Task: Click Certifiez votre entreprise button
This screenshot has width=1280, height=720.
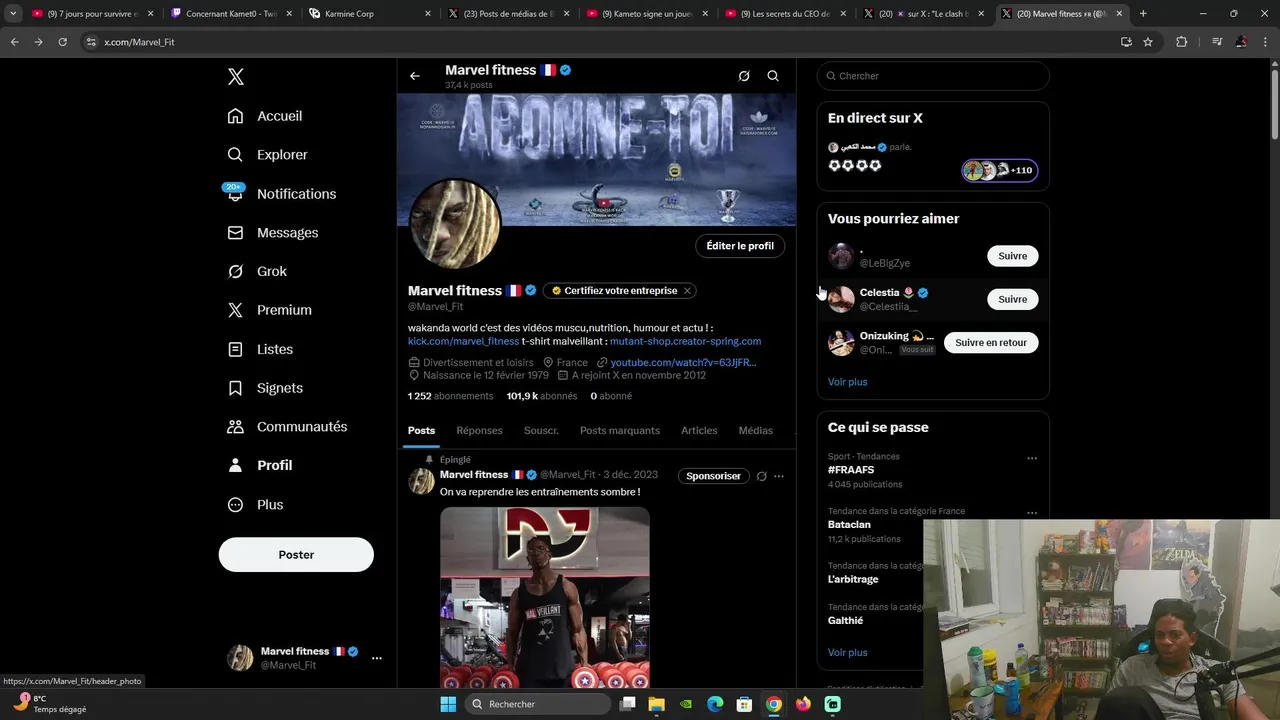Action: [620, 291]
